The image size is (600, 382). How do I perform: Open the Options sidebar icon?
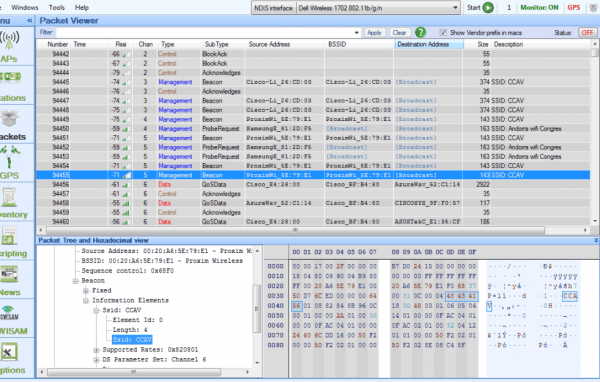9,352
